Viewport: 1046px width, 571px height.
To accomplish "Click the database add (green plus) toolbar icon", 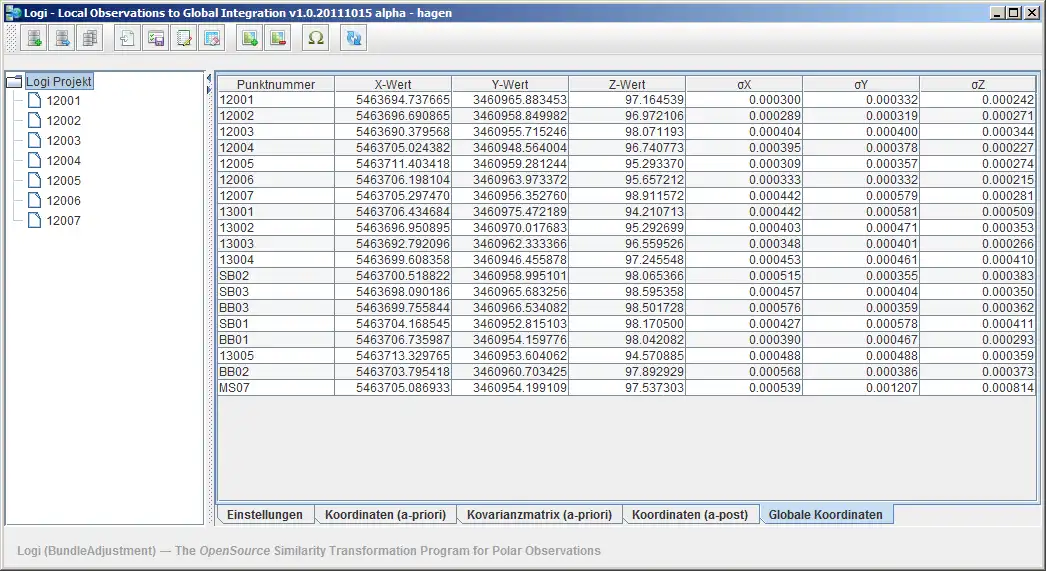I will point(33,38).
